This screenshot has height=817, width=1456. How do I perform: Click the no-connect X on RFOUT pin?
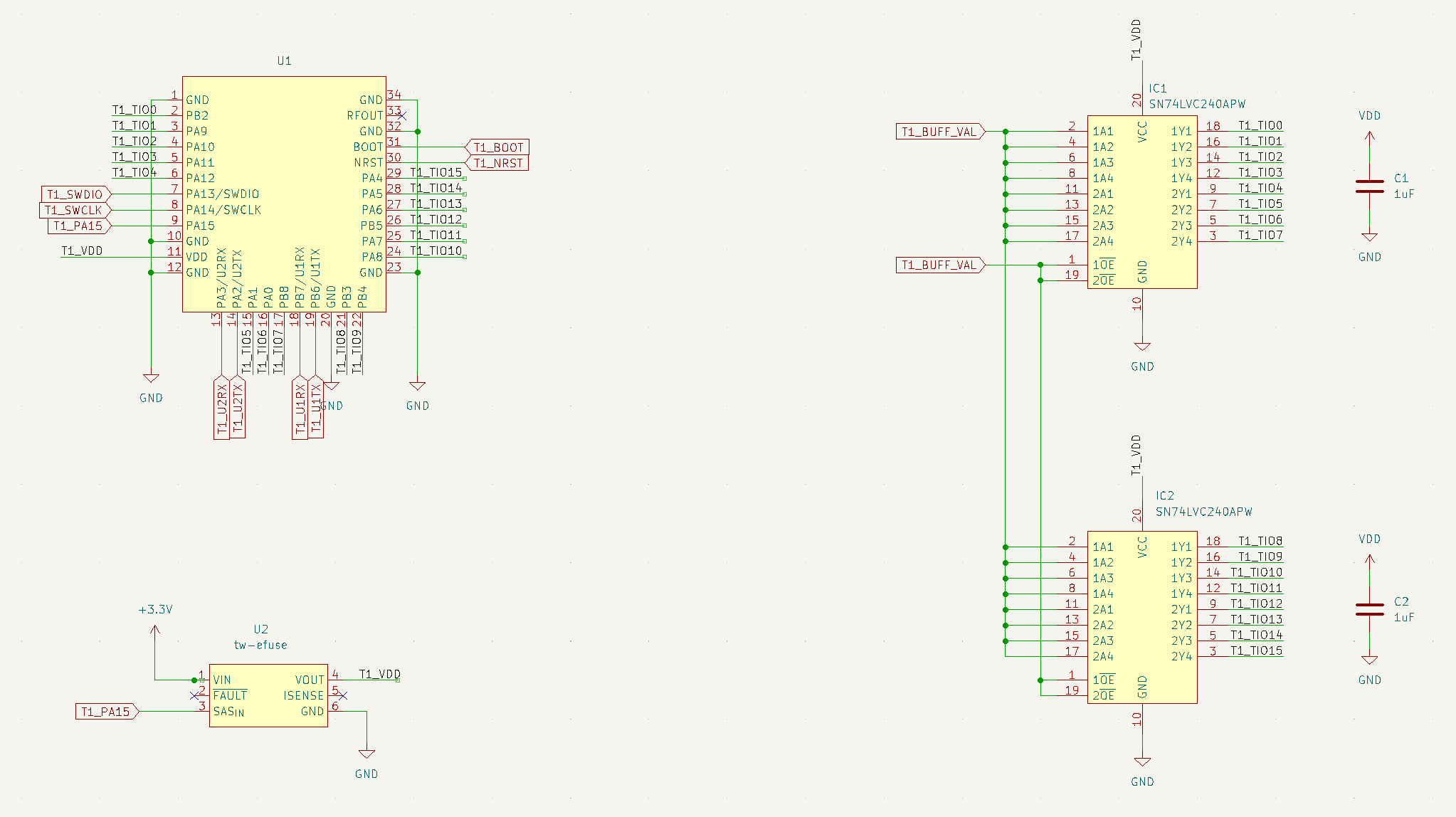(402, 115)
